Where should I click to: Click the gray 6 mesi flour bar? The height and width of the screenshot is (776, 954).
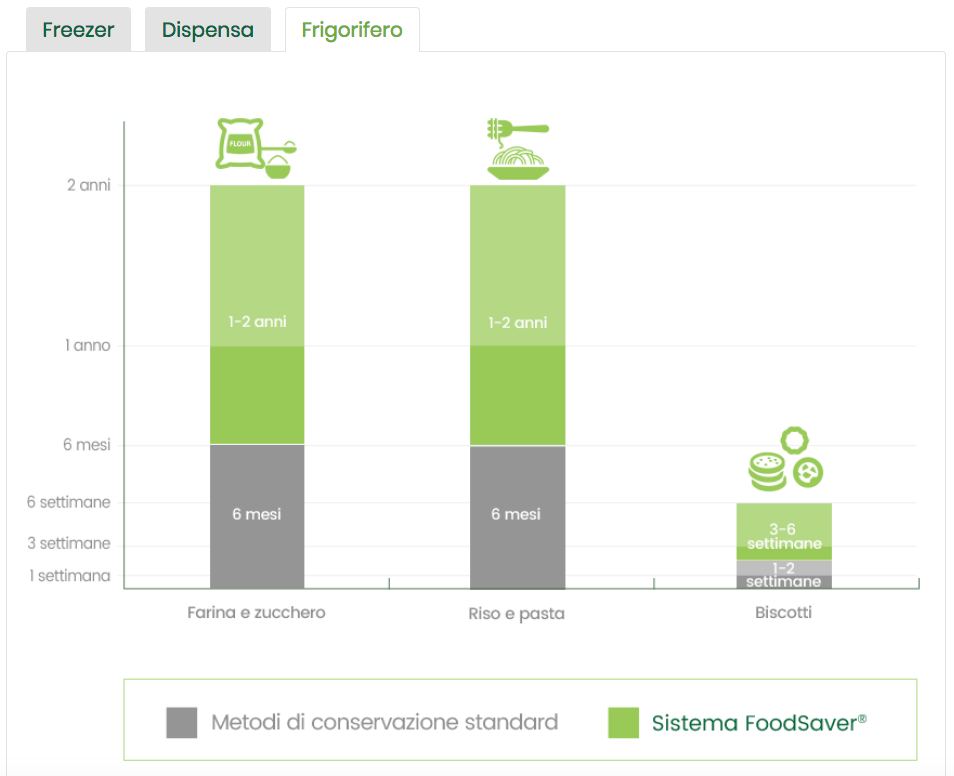[257, 515]
